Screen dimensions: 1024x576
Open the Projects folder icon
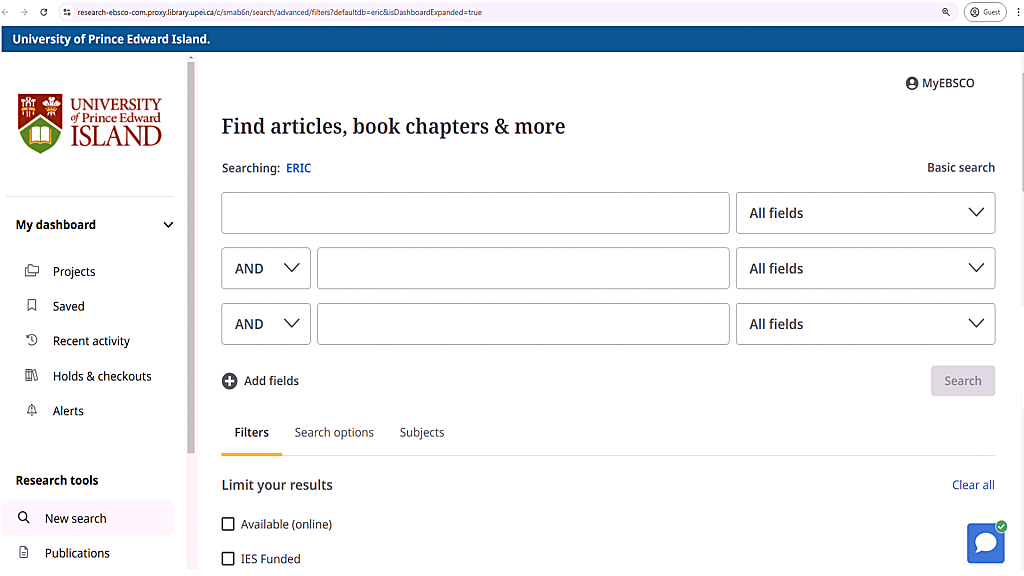tap(32, 271)
